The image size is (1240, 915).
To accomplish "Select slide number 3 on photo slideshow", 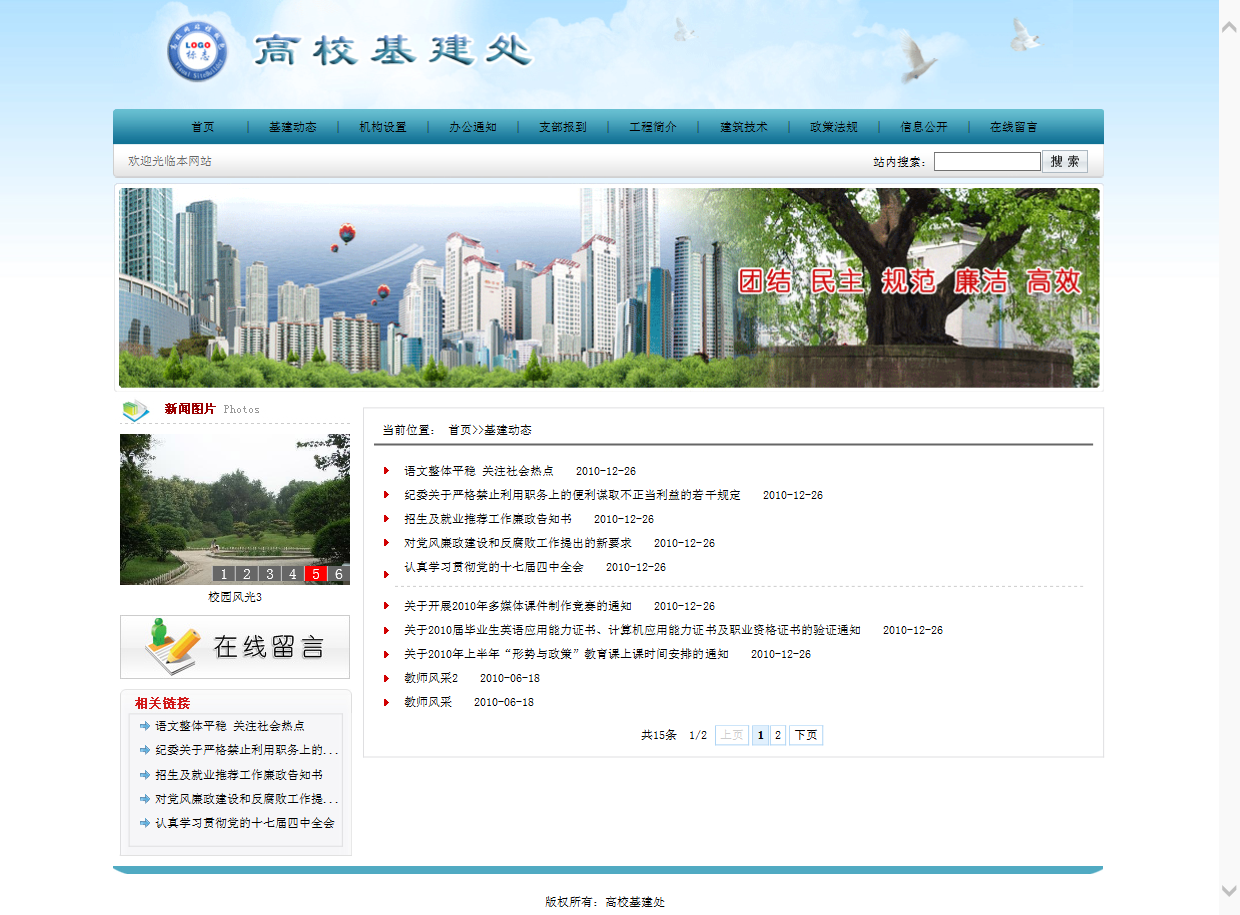I will (x=270, y=574).
